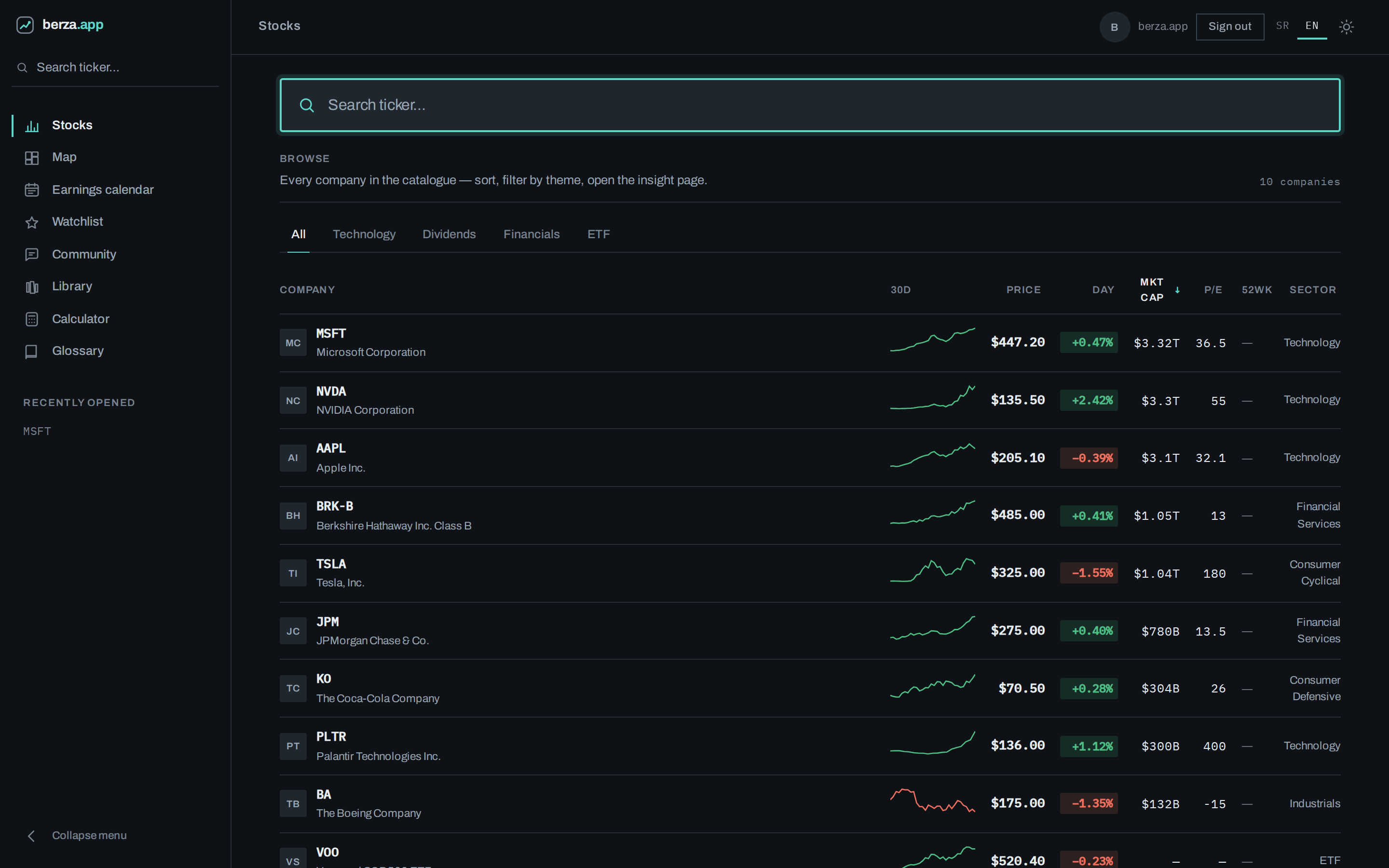This screenshot has height=868, width=1389.
Task: Select the Financials filter tab
Action: click(x=531, y=234)
